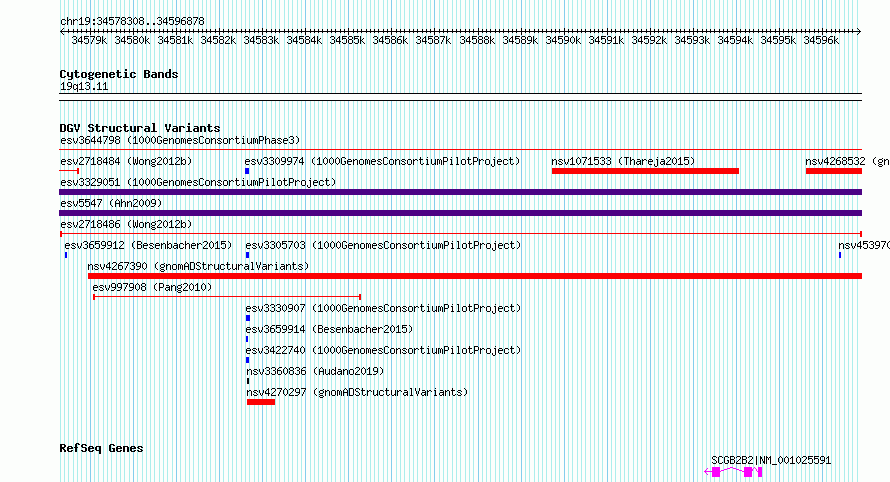
Task: Open esv5547 (Ahn2009) label
Action: click(x=111, y=203)
